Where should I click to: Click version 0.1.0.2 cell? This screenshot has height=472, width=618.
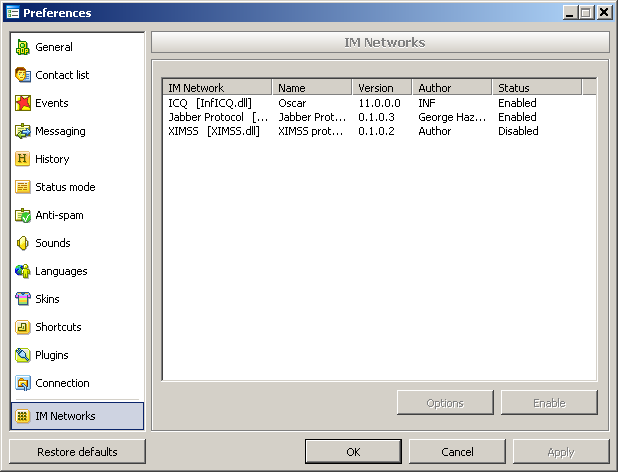pos(376,131)
